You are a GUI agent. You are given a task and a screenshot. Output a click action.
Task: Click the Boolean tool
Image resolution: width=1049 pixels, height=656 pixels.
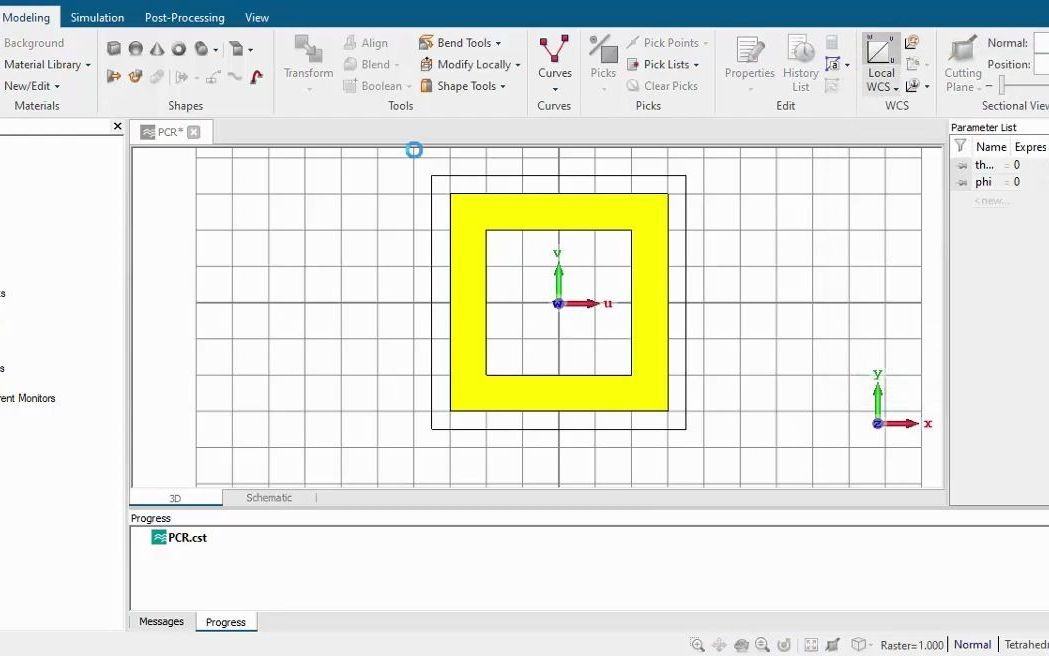pos(377,86)
